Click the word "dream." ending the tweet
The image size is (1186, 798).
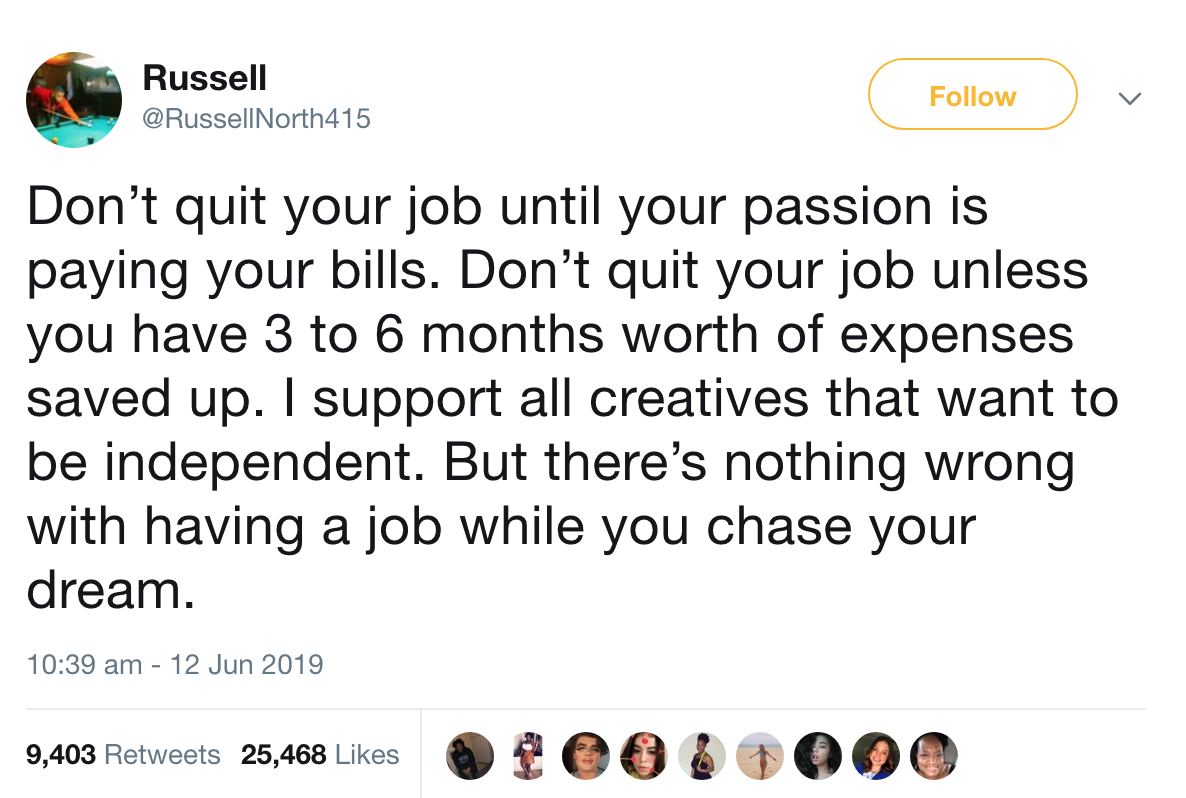point(109,590)
